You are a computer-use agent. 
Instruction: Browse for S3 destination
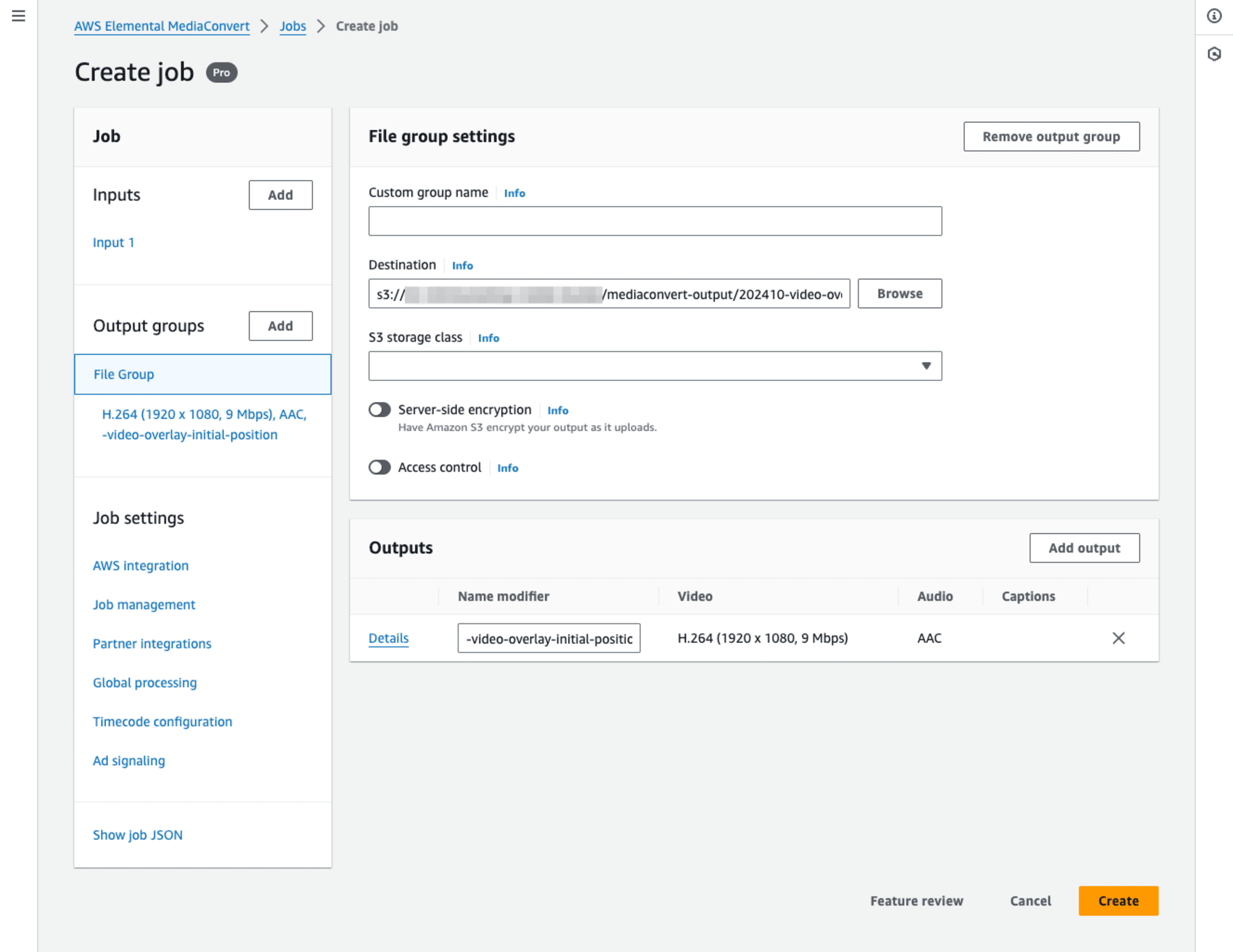[x=899, y=293]
